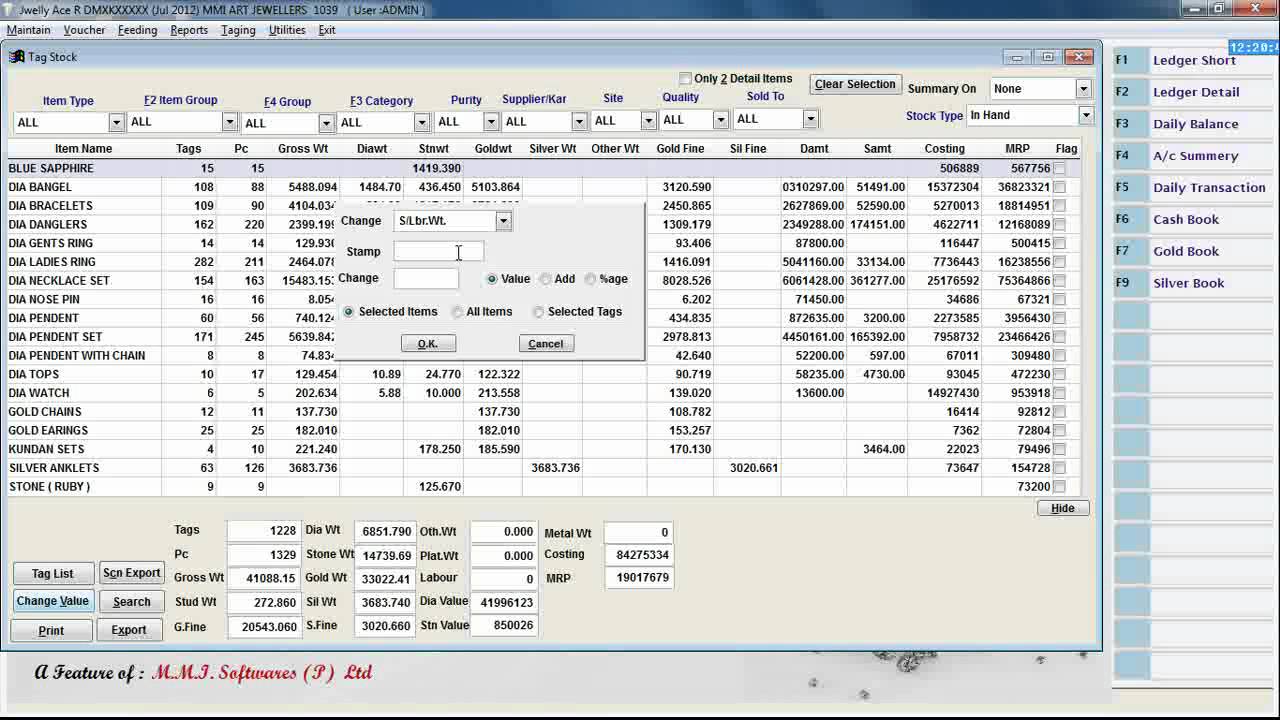1280x720 pixels.
Task: Choose the All Items radio option
Action: pos(457,312)
